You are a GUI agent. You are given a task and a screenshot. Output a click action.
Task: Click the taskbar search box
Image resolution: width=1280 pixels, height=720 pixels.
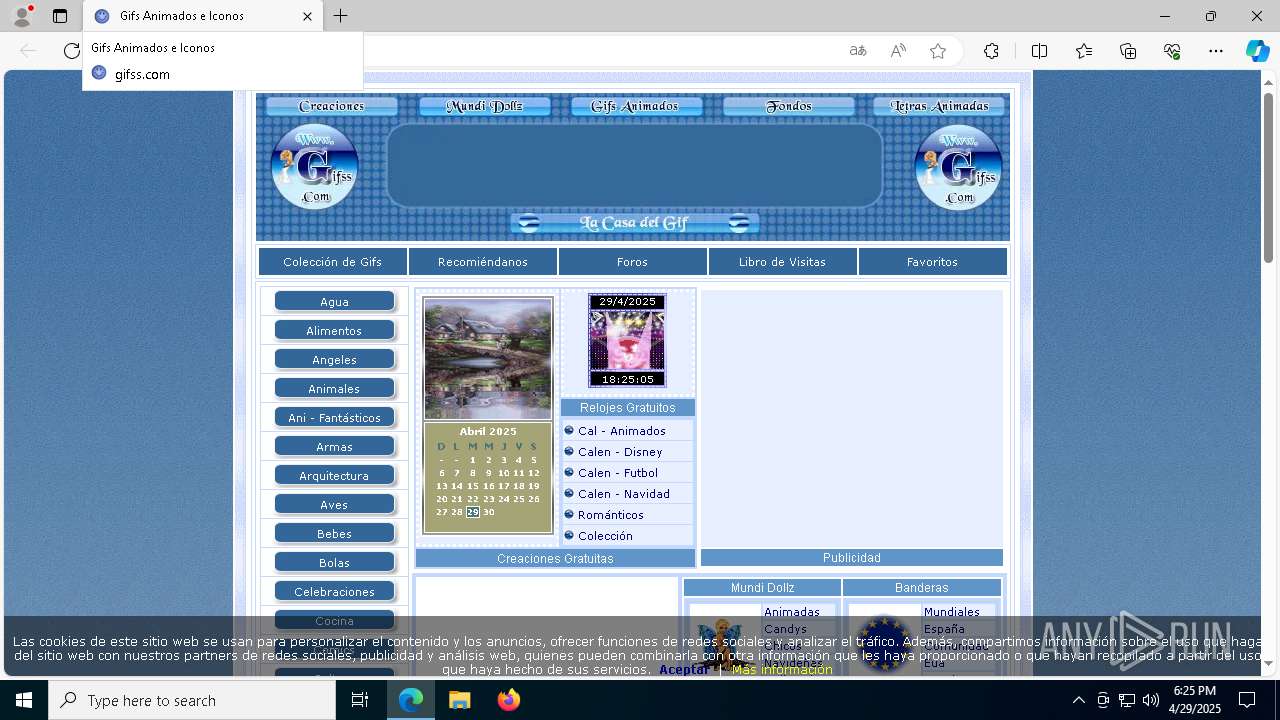tap(192, 700)
